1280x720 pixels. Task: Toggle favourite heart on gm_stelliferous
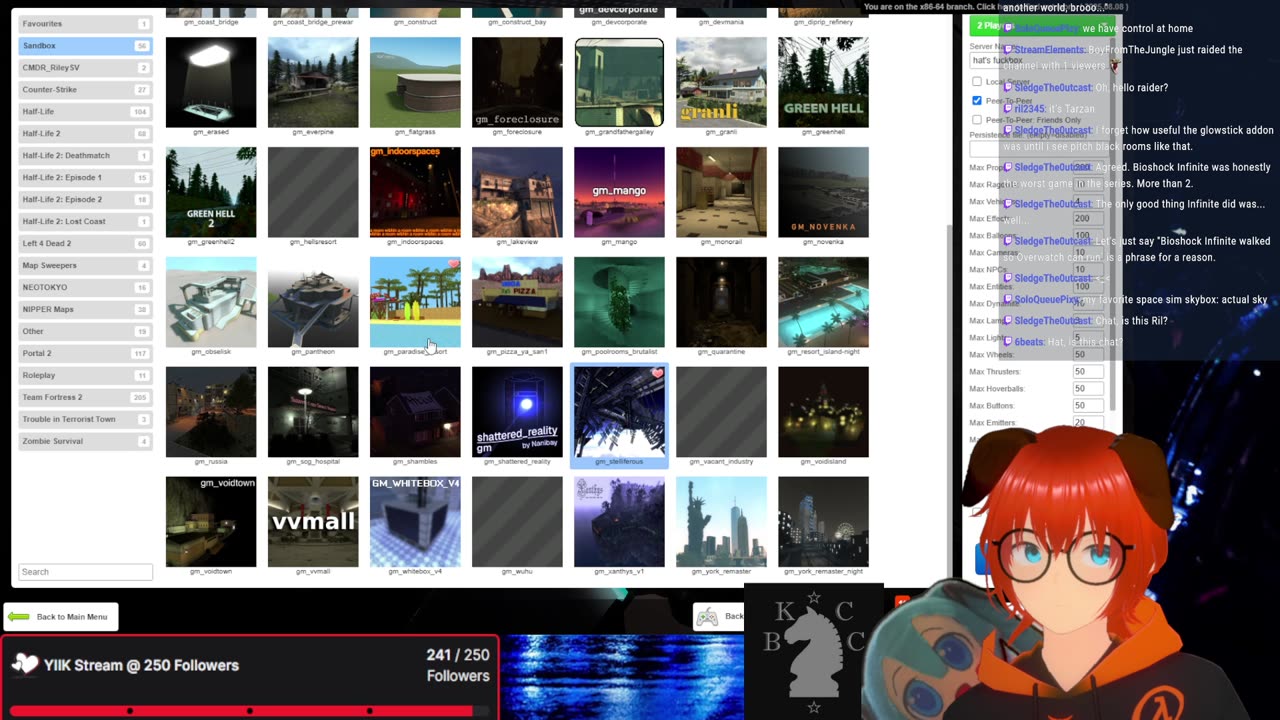coord(657,374)
